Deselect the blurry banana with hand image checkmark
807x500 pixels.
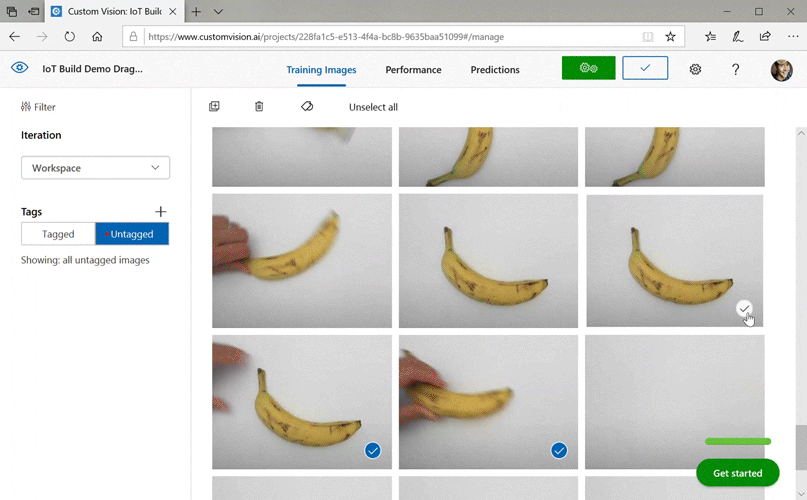559,451
